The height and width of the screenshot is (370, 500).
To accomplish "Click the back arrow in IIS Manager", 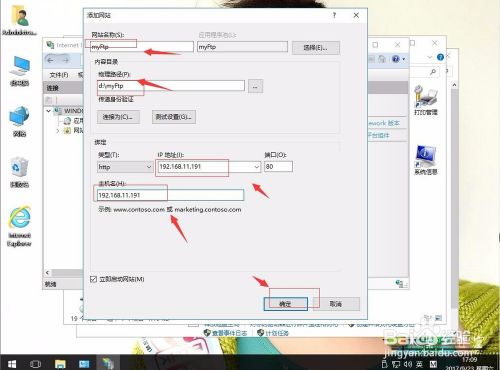I will coord(51,60).
